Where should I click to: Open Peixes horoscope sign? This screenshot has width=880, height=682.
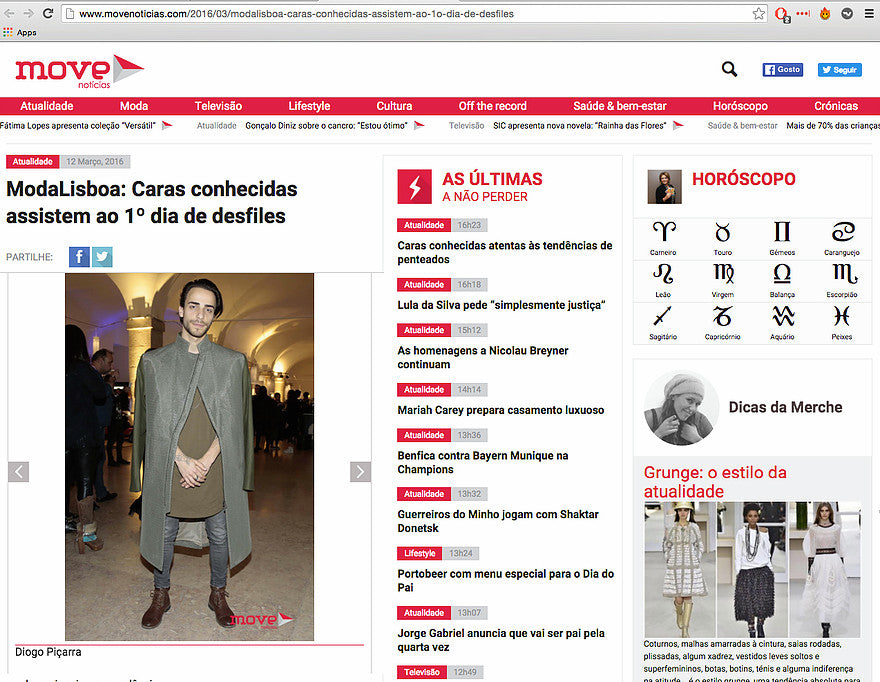pos(842,323)
